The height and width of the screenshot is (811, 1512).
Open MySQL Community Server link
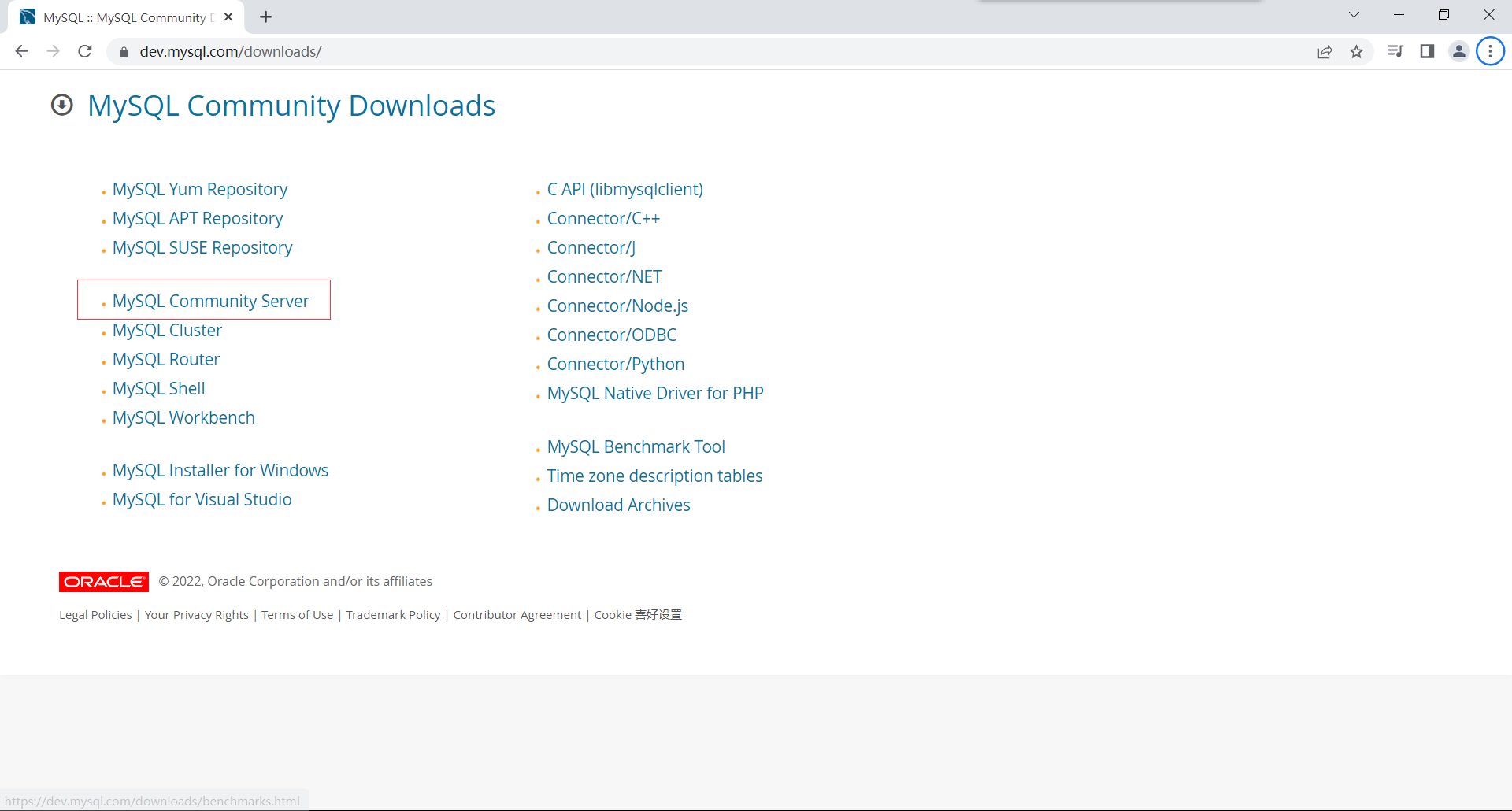pyautogui.click(x=210, y=301)
